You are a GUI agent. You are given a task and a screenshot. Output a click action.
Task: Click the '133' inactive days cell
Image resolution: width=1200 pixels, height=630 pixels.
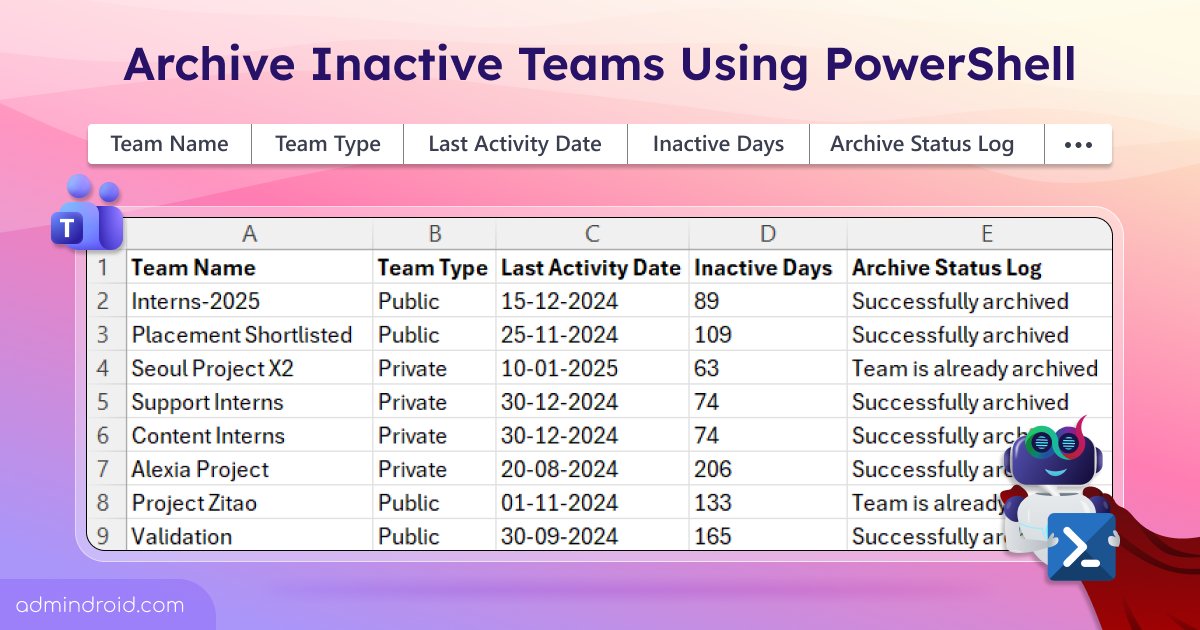point(768,503)
